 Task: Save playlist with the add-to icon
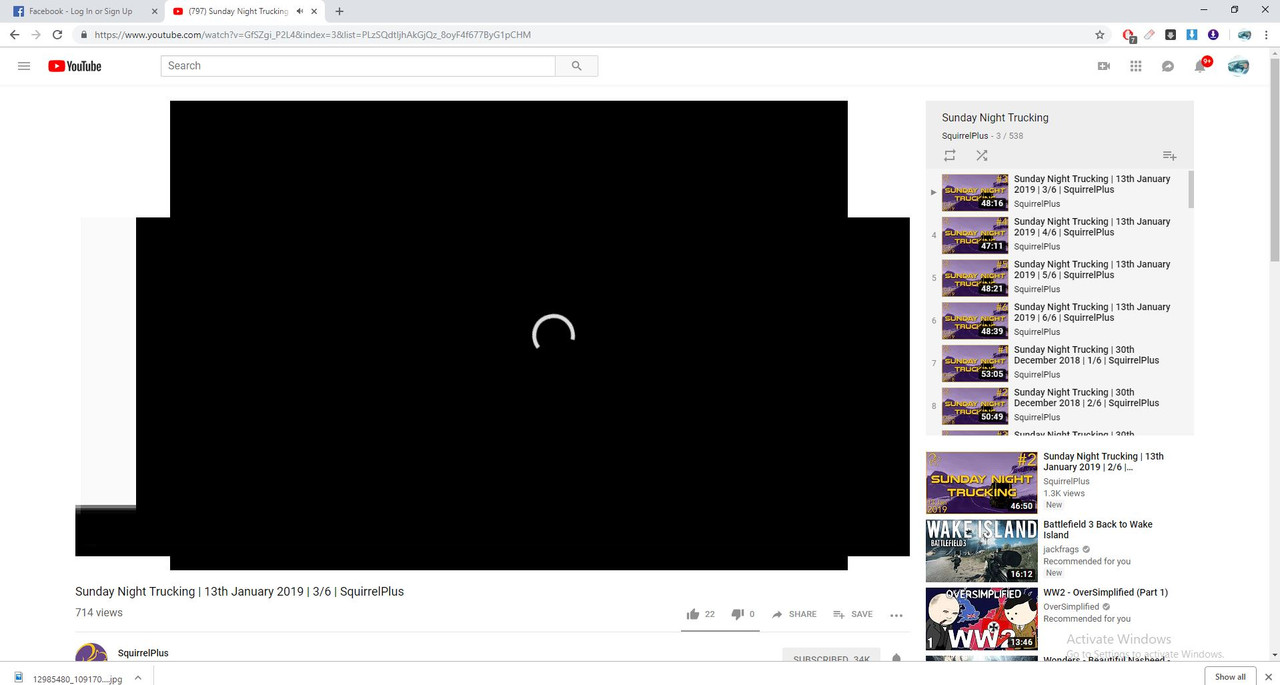click(1169, 155)
